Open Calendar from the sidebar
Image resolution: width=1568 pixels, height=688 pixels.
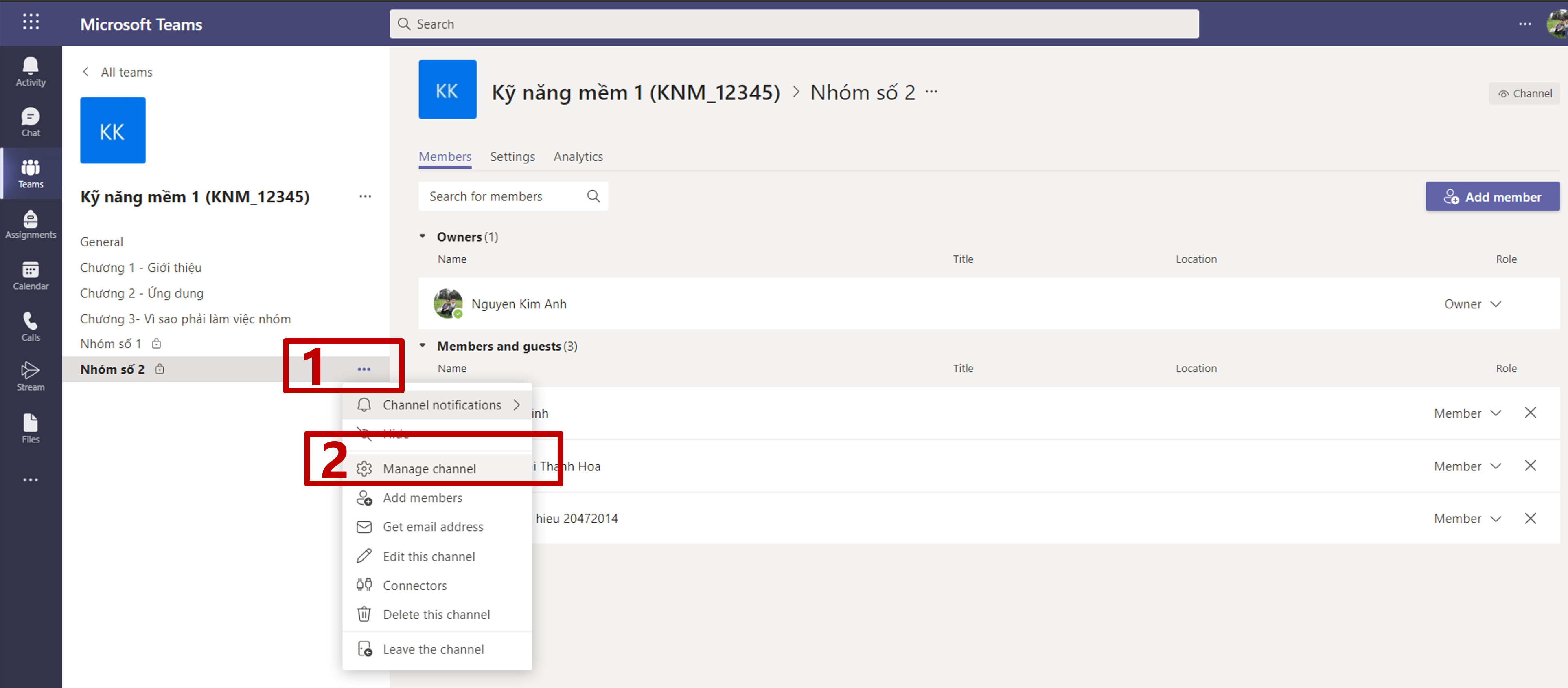(31, 275)
